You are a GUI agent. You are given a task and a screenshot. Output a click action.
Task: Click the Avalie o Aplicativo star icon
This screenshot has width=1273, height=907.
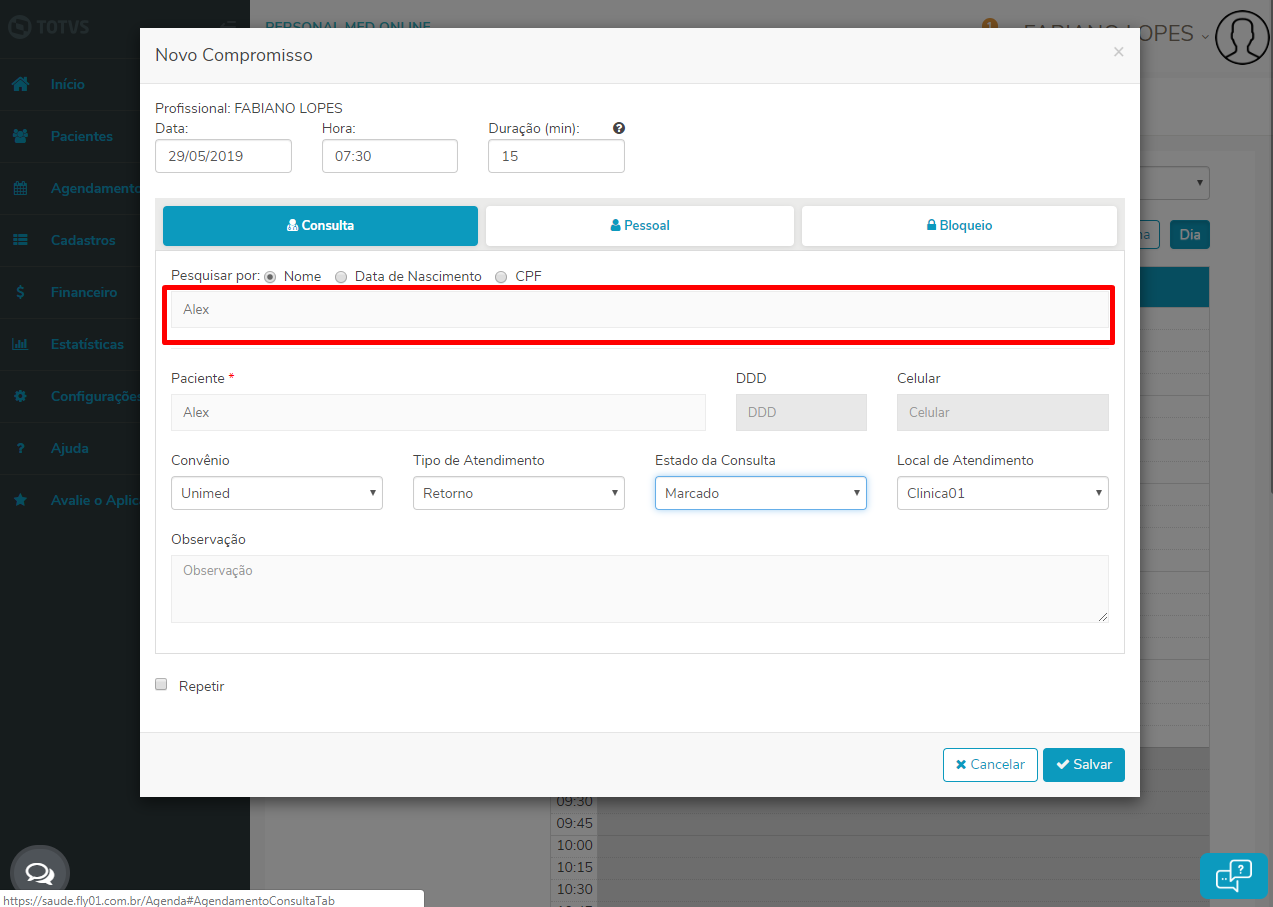click(20, 500)
